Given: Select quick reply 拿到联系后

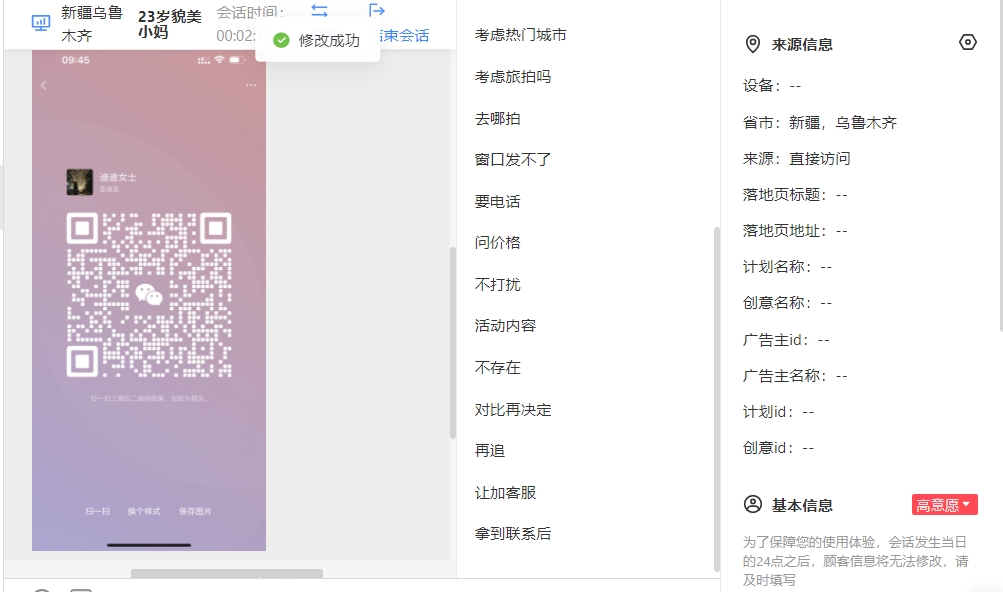Looking at the screenshot, I should pyautogui.click(x=513, y=534).
